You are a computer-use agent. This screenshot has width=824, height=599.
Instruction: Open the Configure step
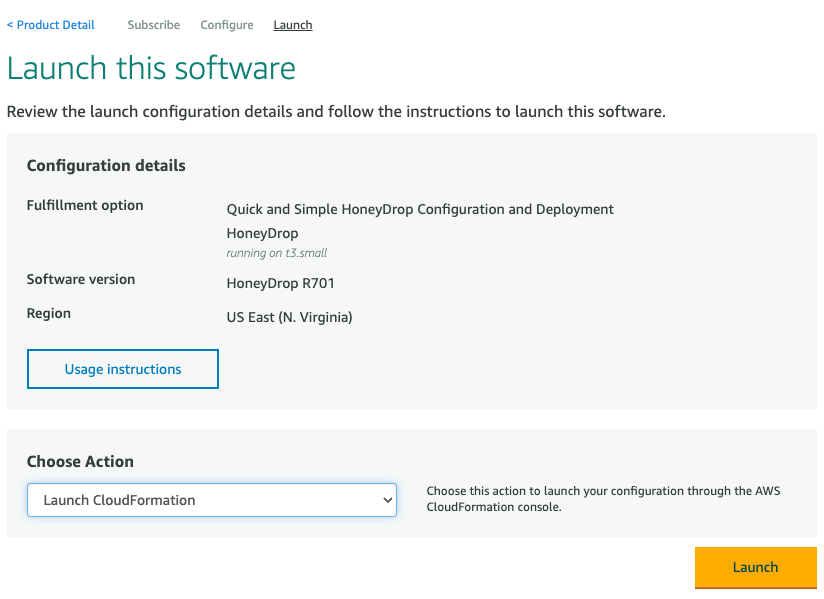coord(226,25)
